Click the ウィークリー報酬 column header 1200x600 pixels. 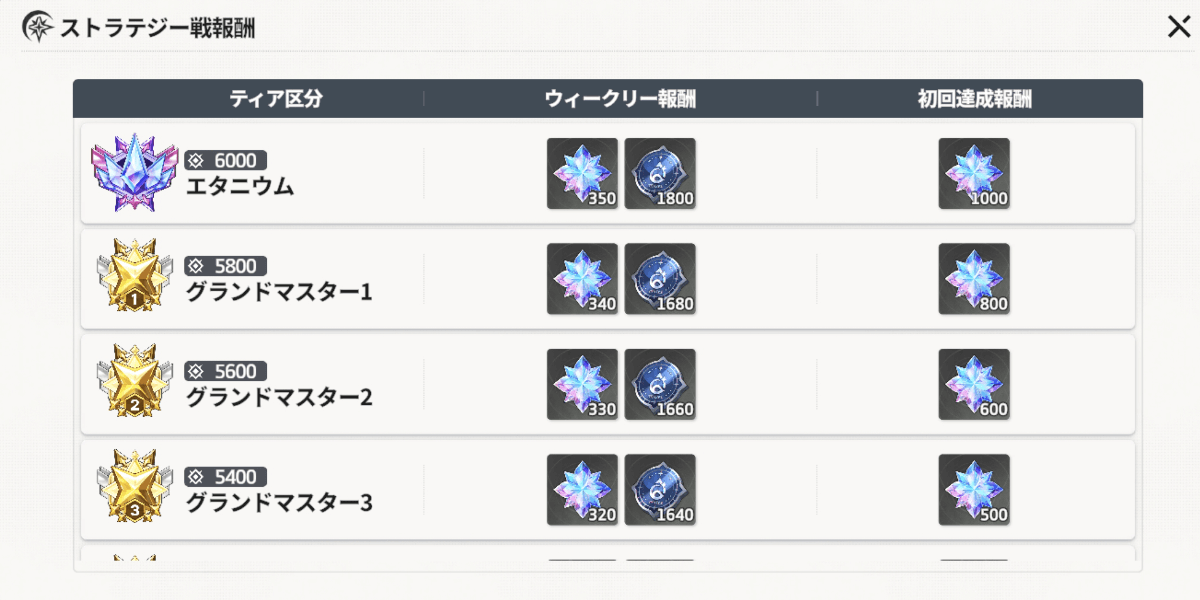pos(620,99)
